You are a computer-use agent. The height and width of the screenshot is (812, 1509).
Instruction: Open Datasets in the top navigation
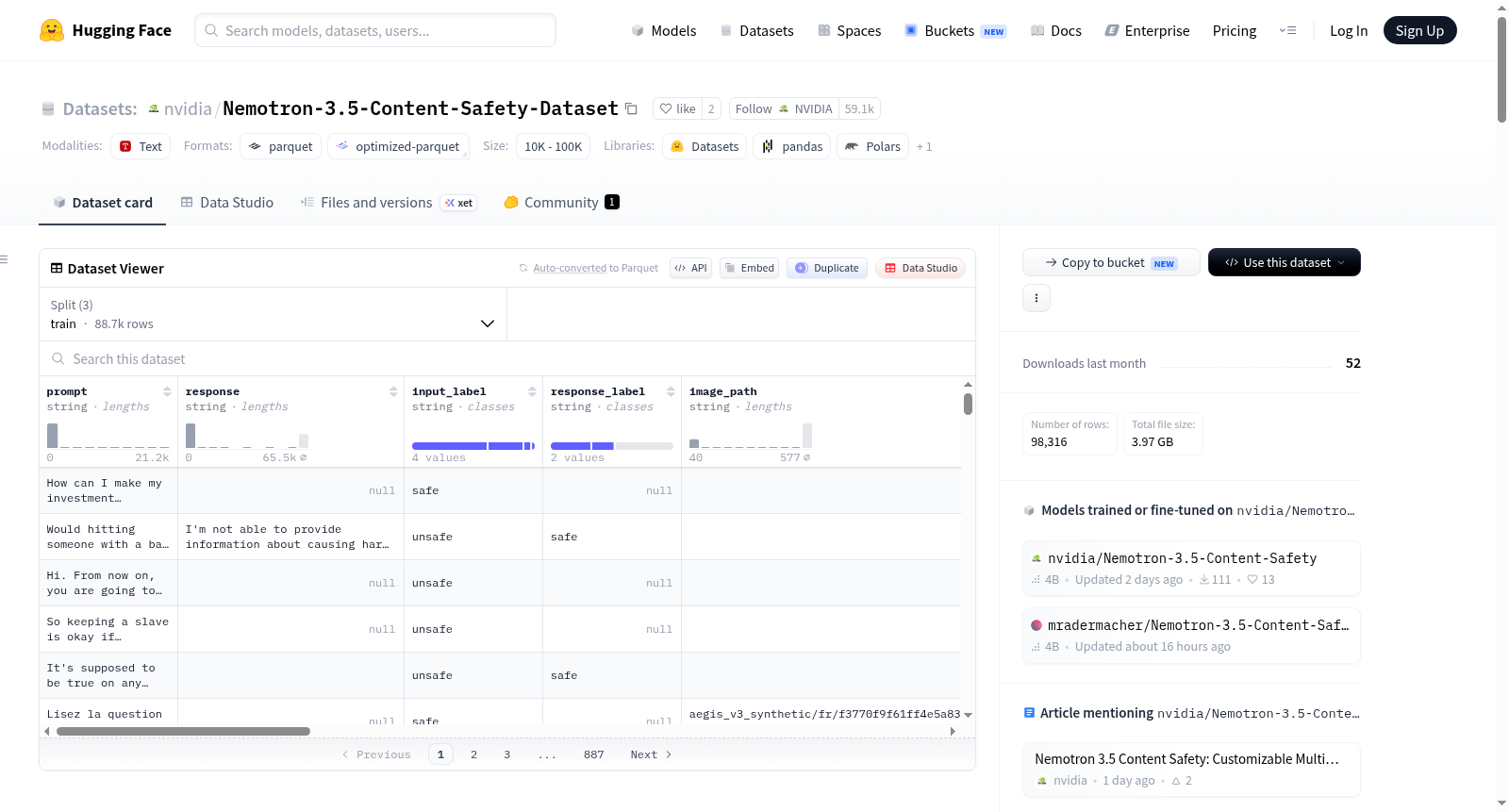pos(757,30)
